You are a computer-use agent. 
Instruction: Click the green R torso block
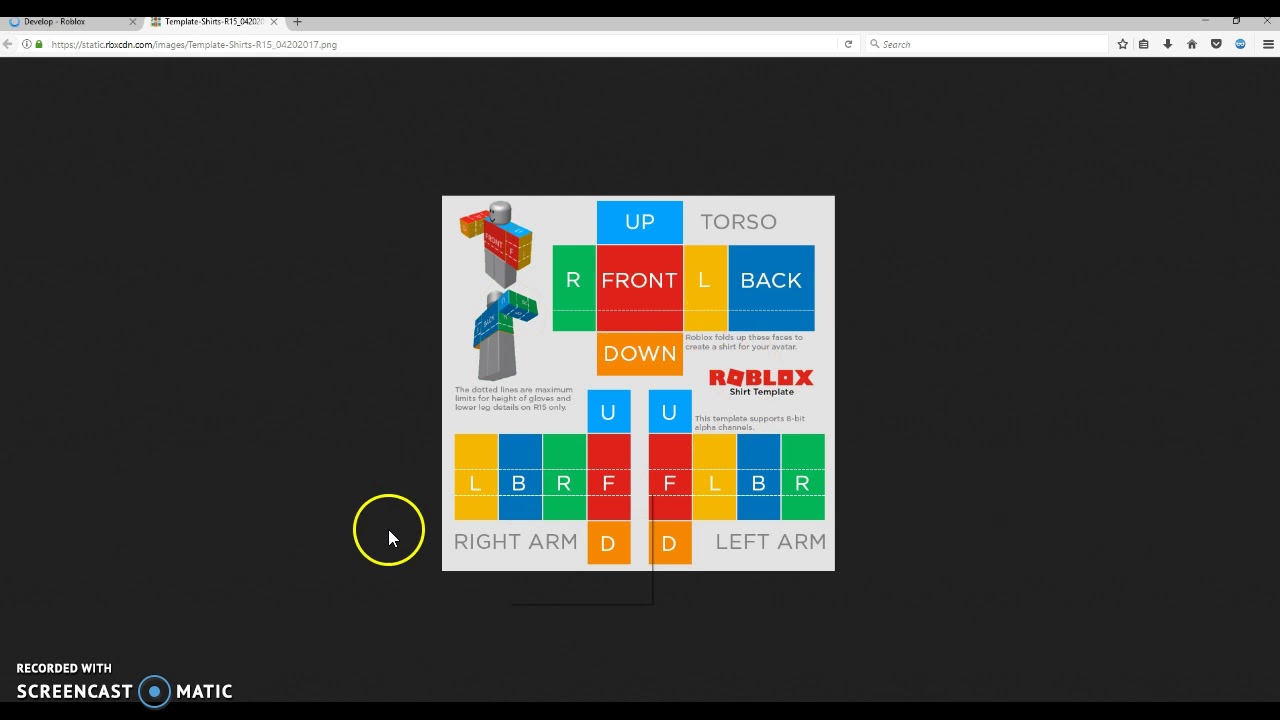point(574,288)
